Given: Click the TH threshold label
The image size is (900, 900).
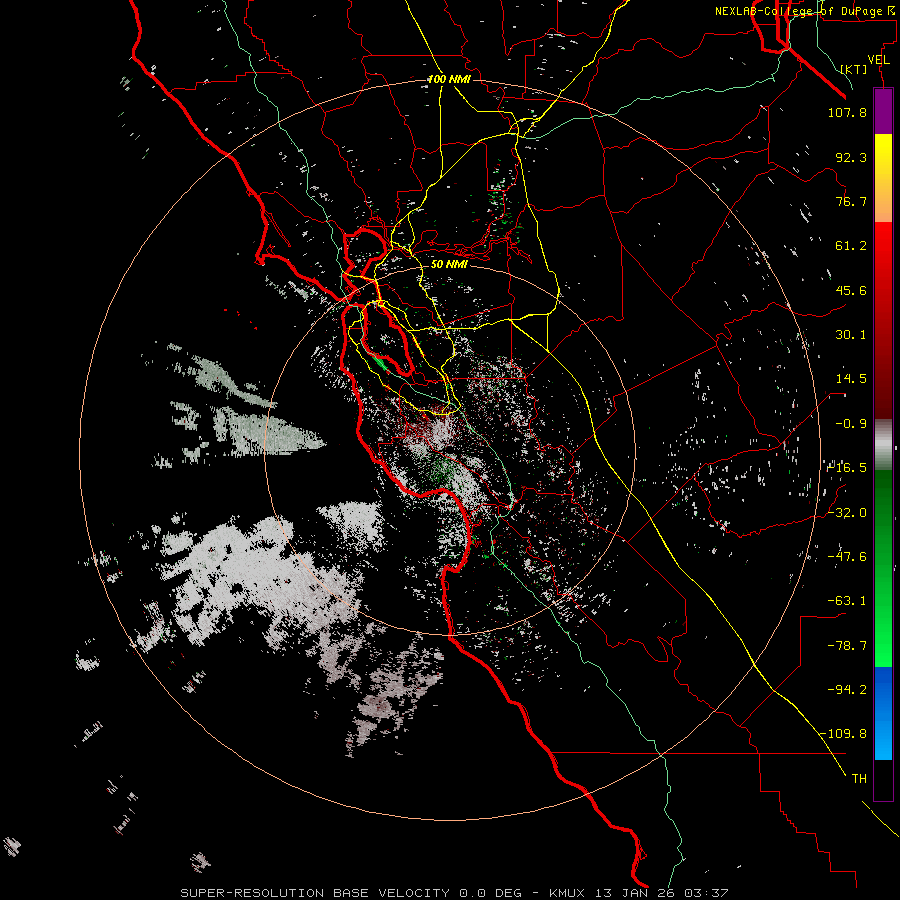Looking at the screenshot, I should [x=859, y=779].
